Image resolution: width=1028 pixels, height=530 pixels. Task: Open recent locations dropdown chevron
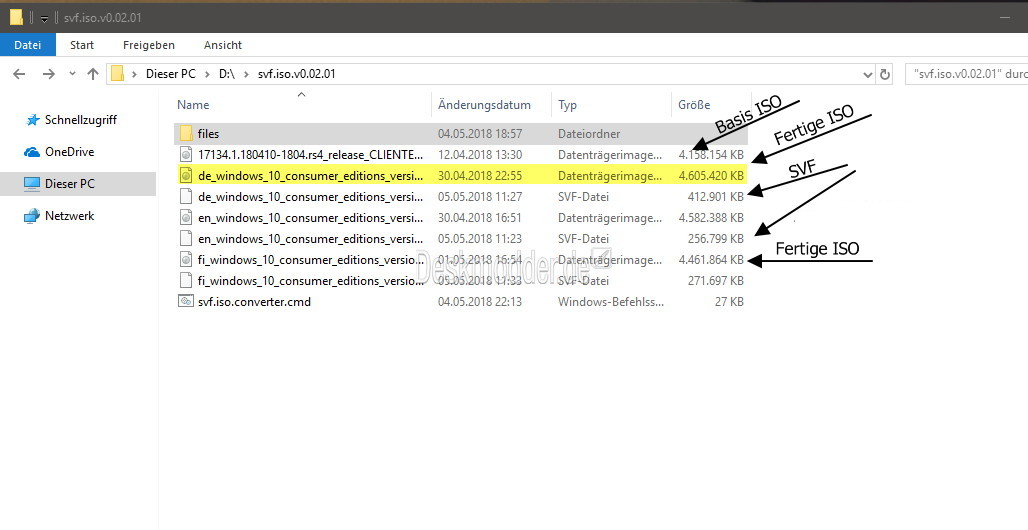click(72, 74)
